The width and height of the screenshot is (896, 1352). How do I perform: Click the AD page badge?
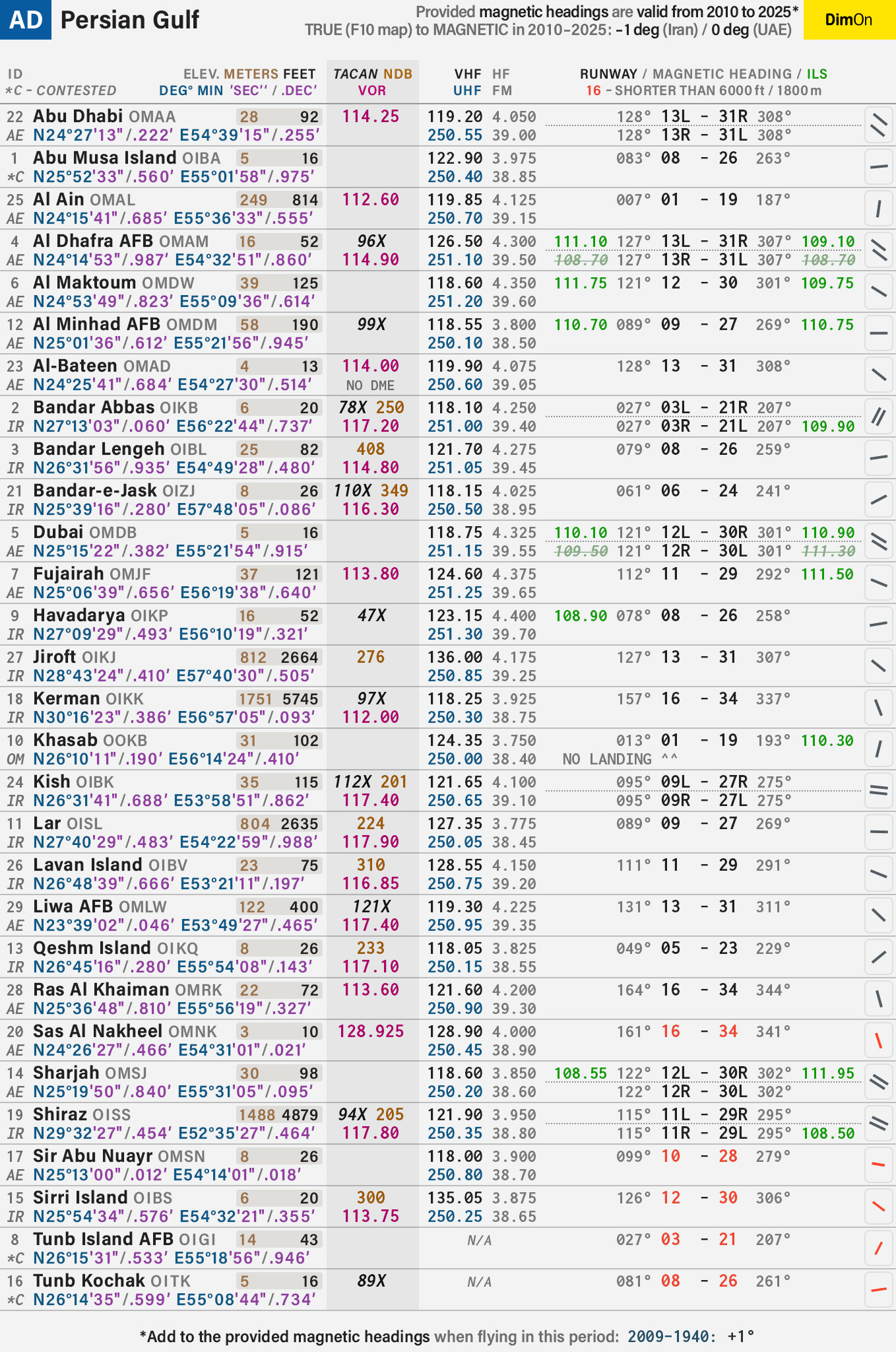coord(26,20)
